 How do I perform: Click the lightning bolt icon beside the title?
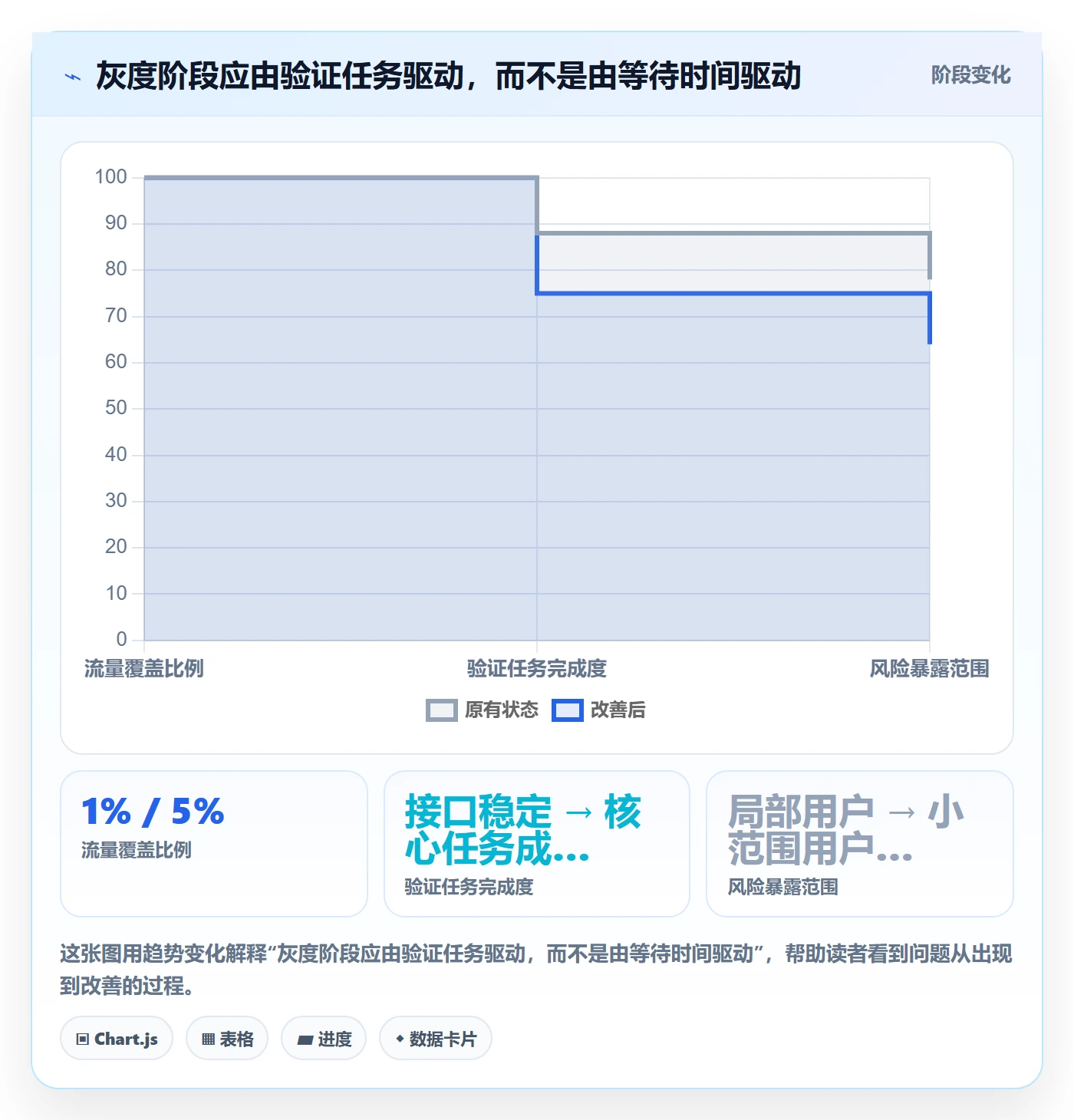point(73,77)
